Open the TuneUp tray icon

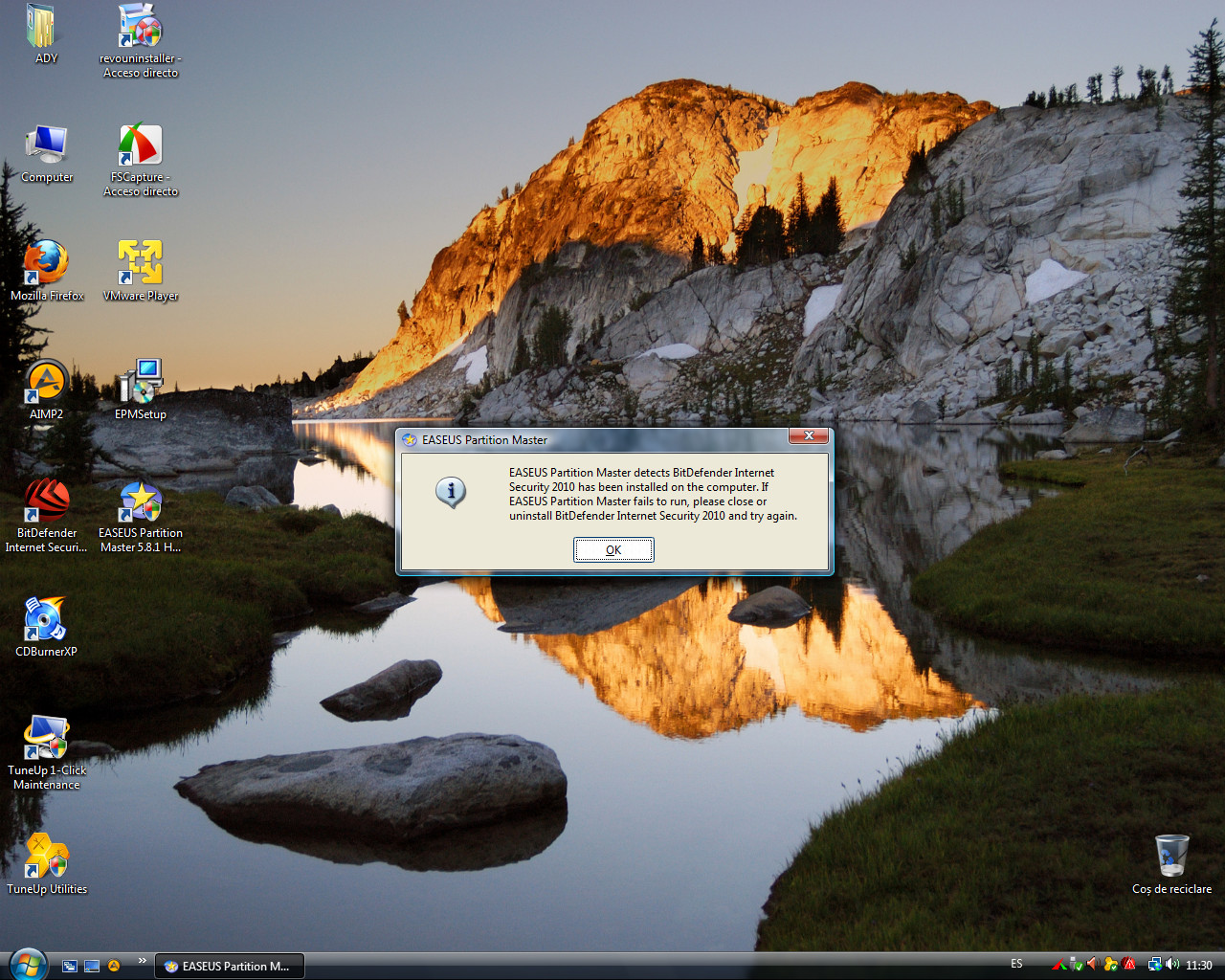pyautogui.click(x=1111, y=965)
